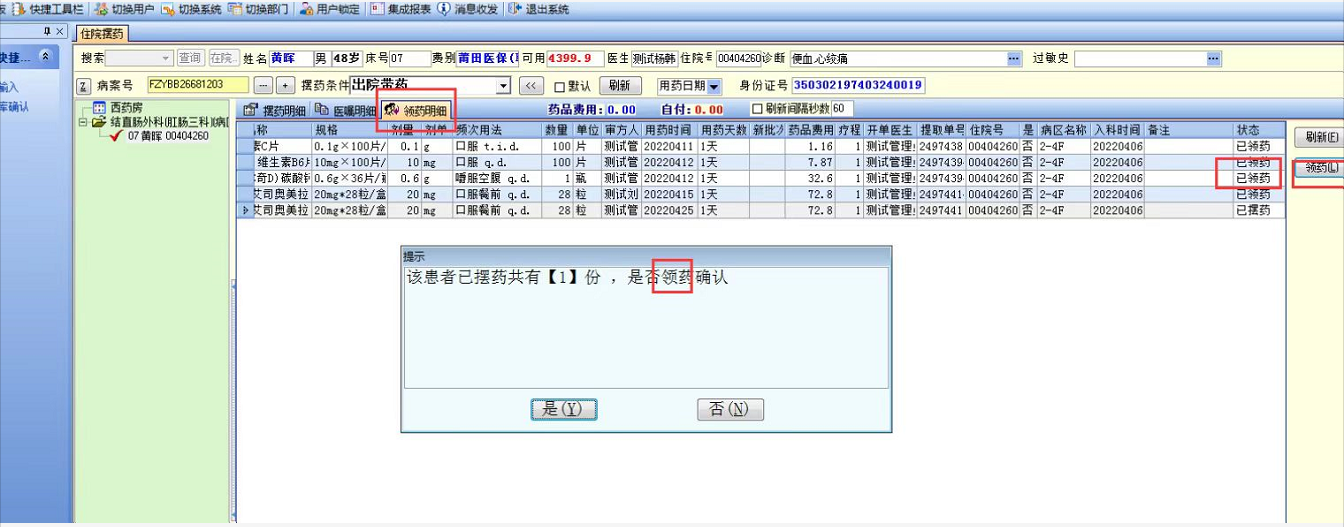Select the row with 口服 t.i.d.

pos(761,146)
